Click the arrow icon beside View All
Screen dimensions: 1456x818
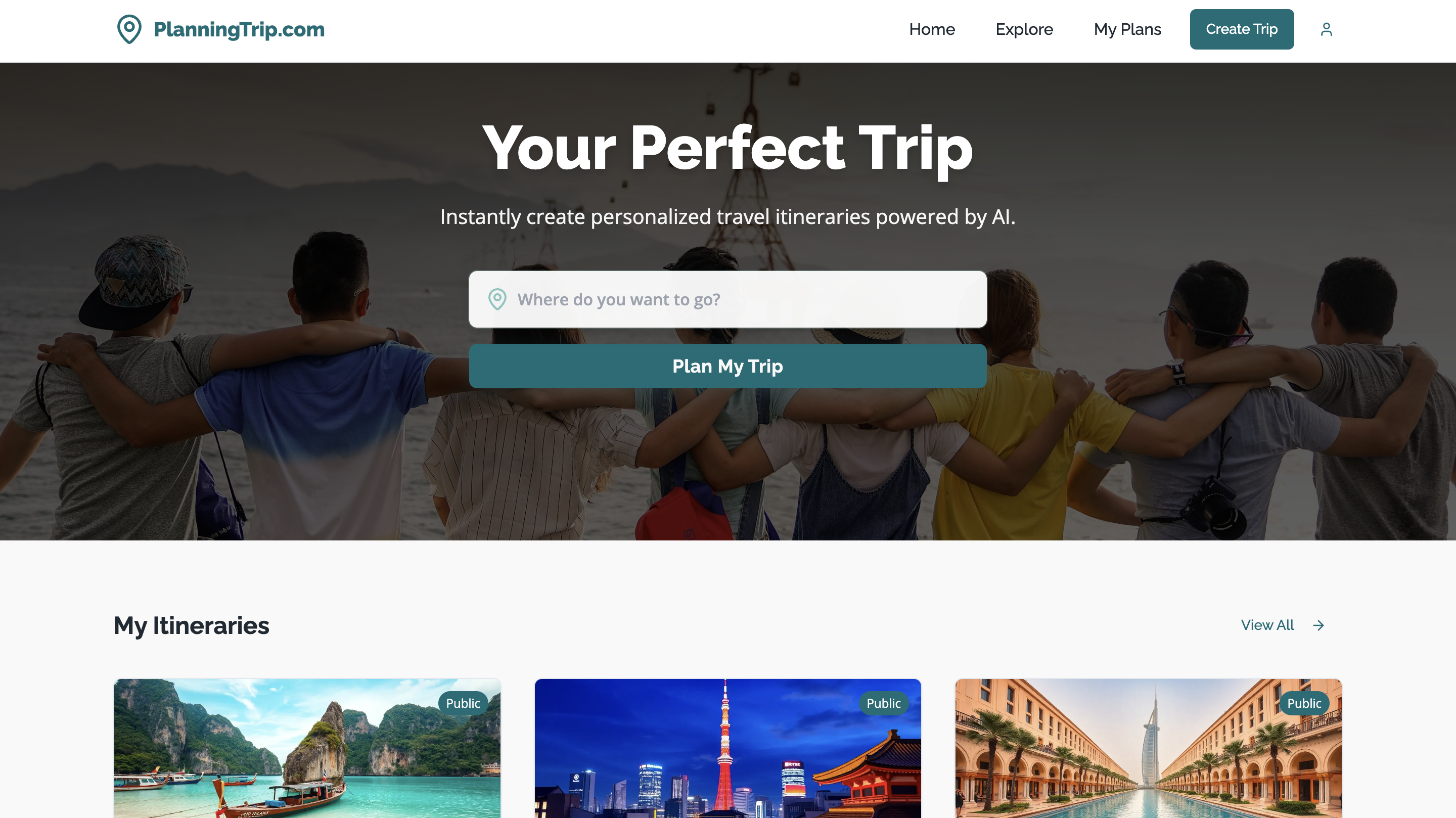(x=1318, y=625)
